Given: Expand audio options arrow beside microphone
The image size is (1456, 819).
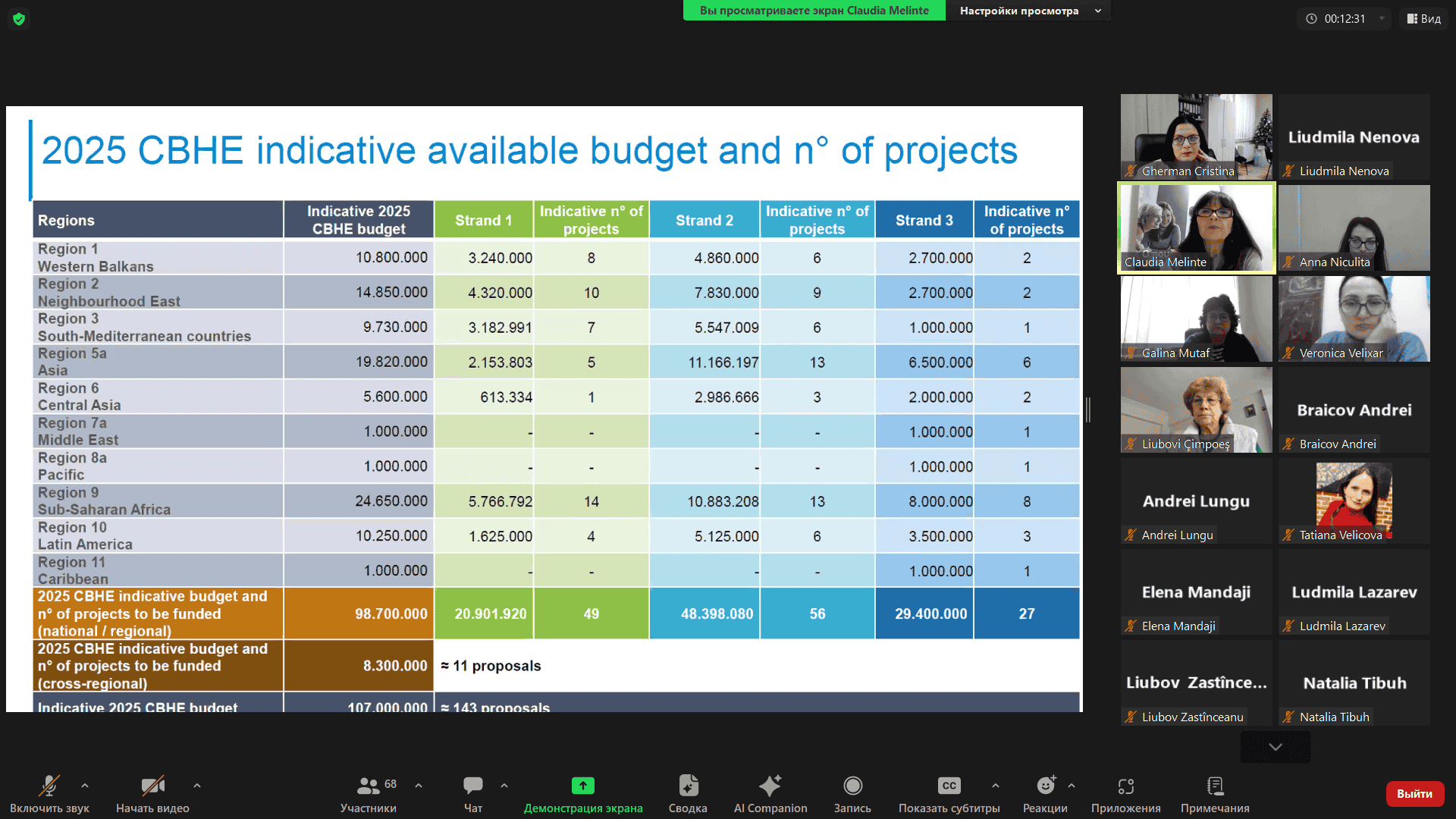Looking at the screenshot, I should (x=85, y=786).
